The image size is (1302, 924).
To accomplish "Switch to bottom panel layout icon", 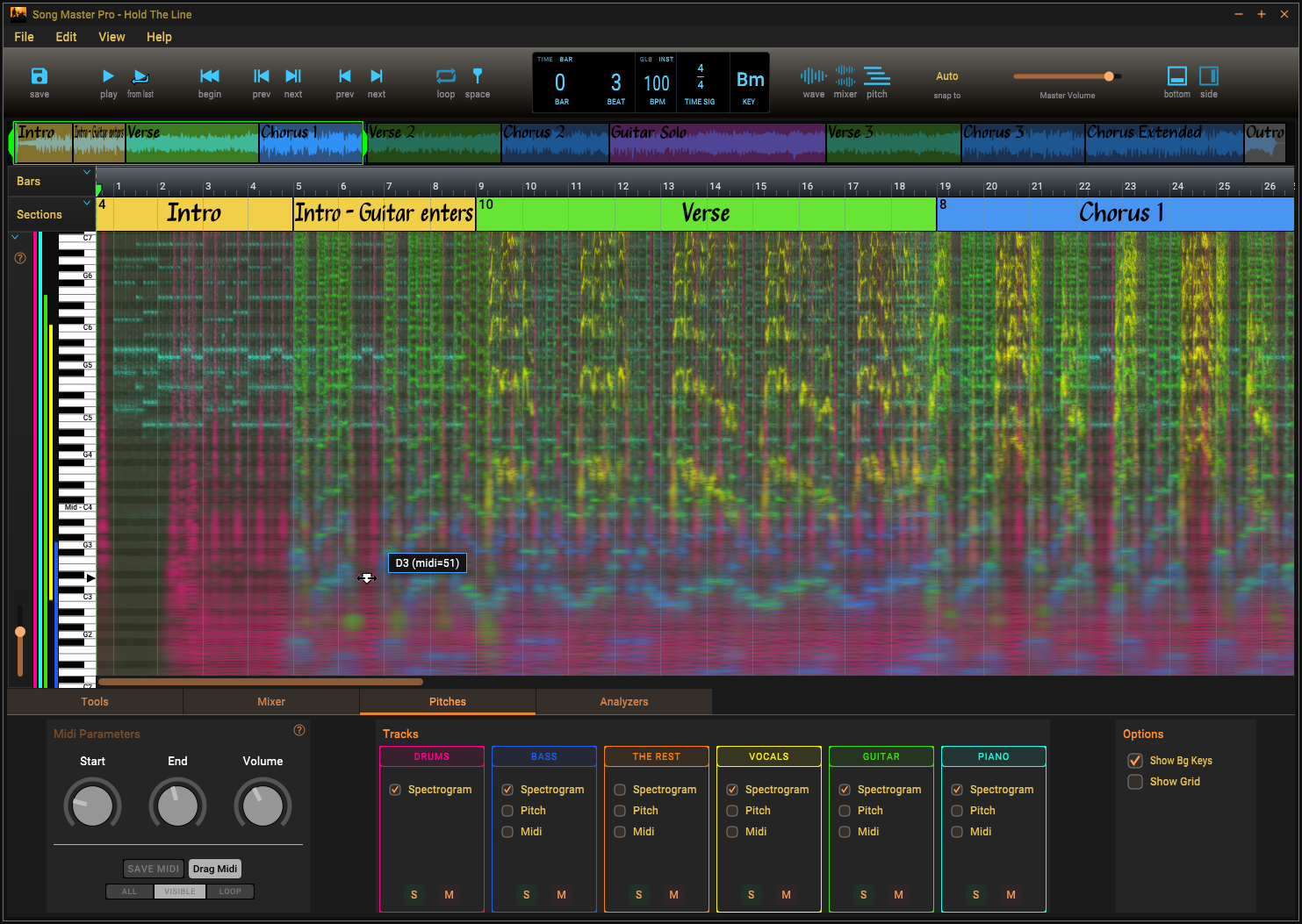I will click(x=1176, y=76).
